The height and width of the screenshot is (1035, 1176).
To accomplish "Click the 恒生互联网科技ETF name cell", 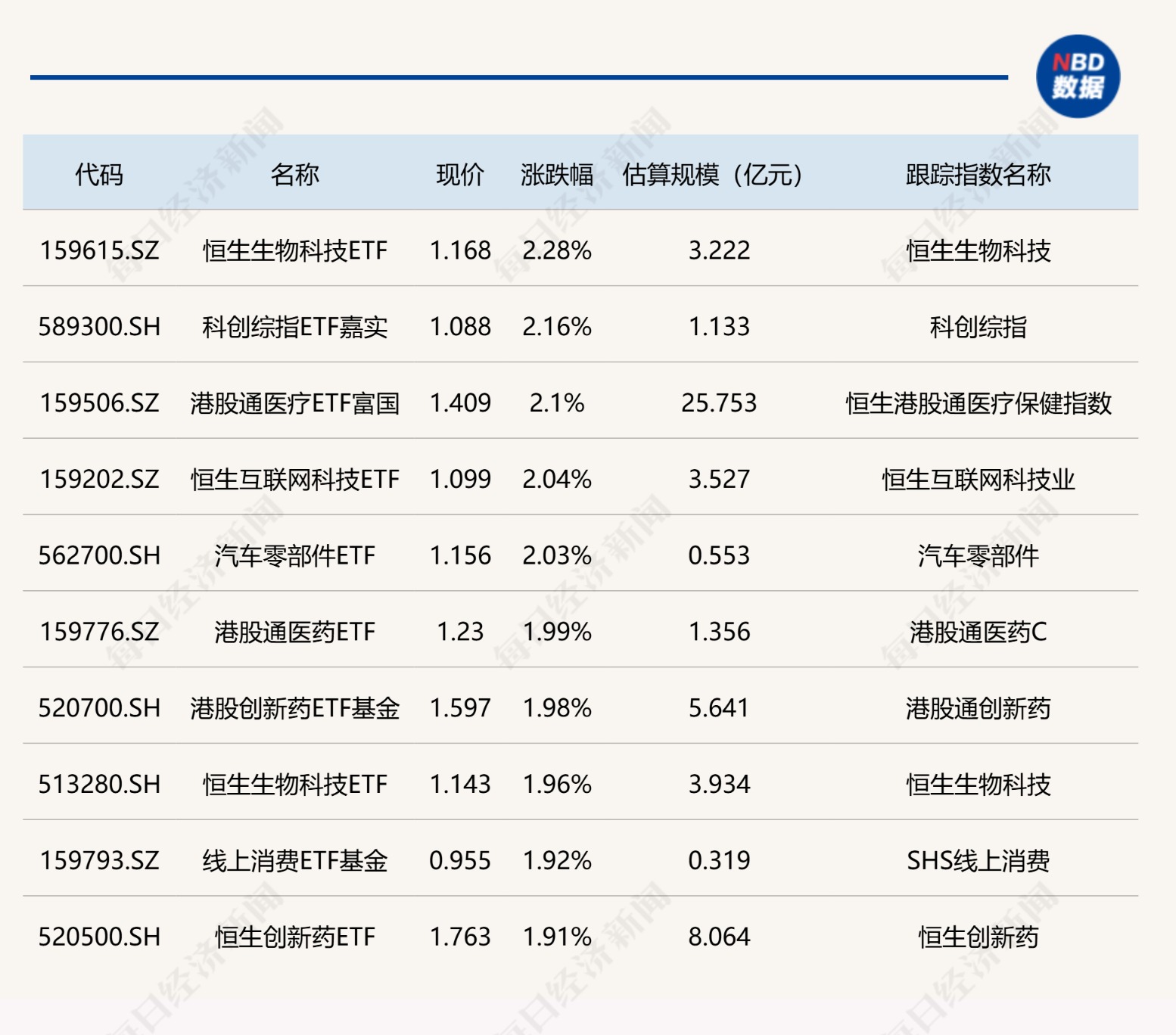I will [x=294, y=480].
